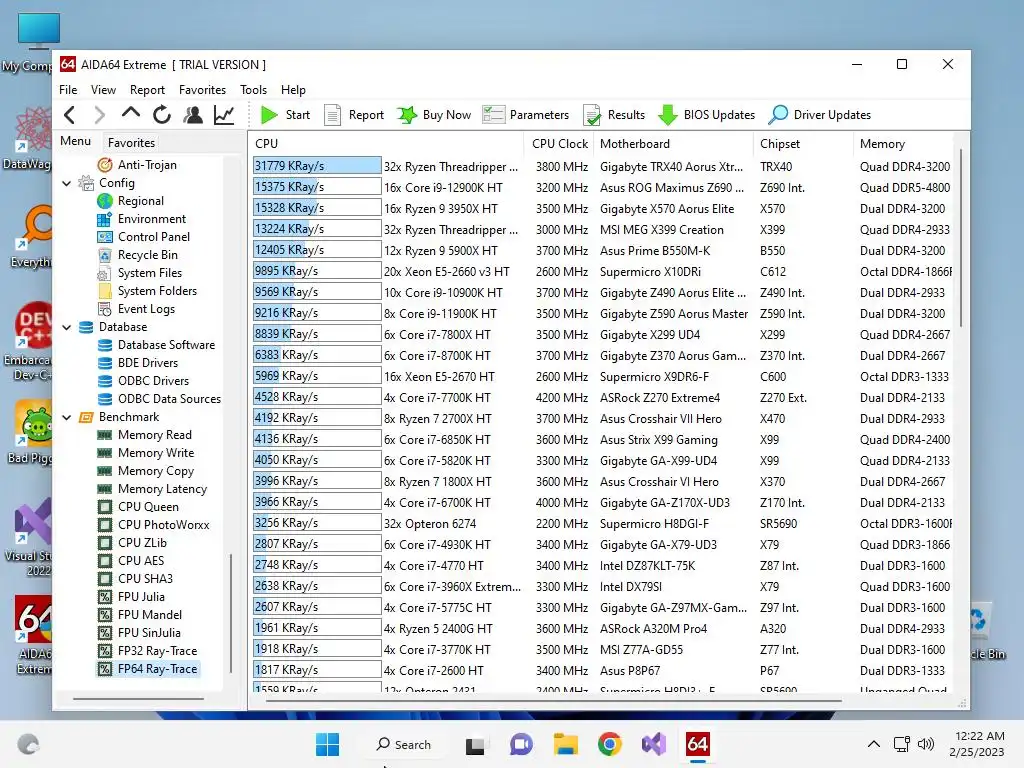The image size is (1024, 768).
Task: Select Environment in the tree
Action: click(x=142, y=219)
